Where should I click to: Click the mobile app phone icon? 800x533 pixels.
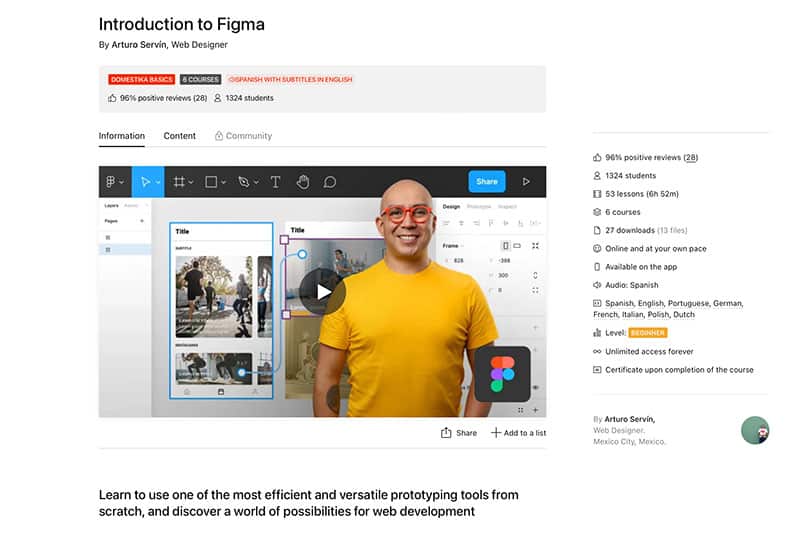[597, 267]
